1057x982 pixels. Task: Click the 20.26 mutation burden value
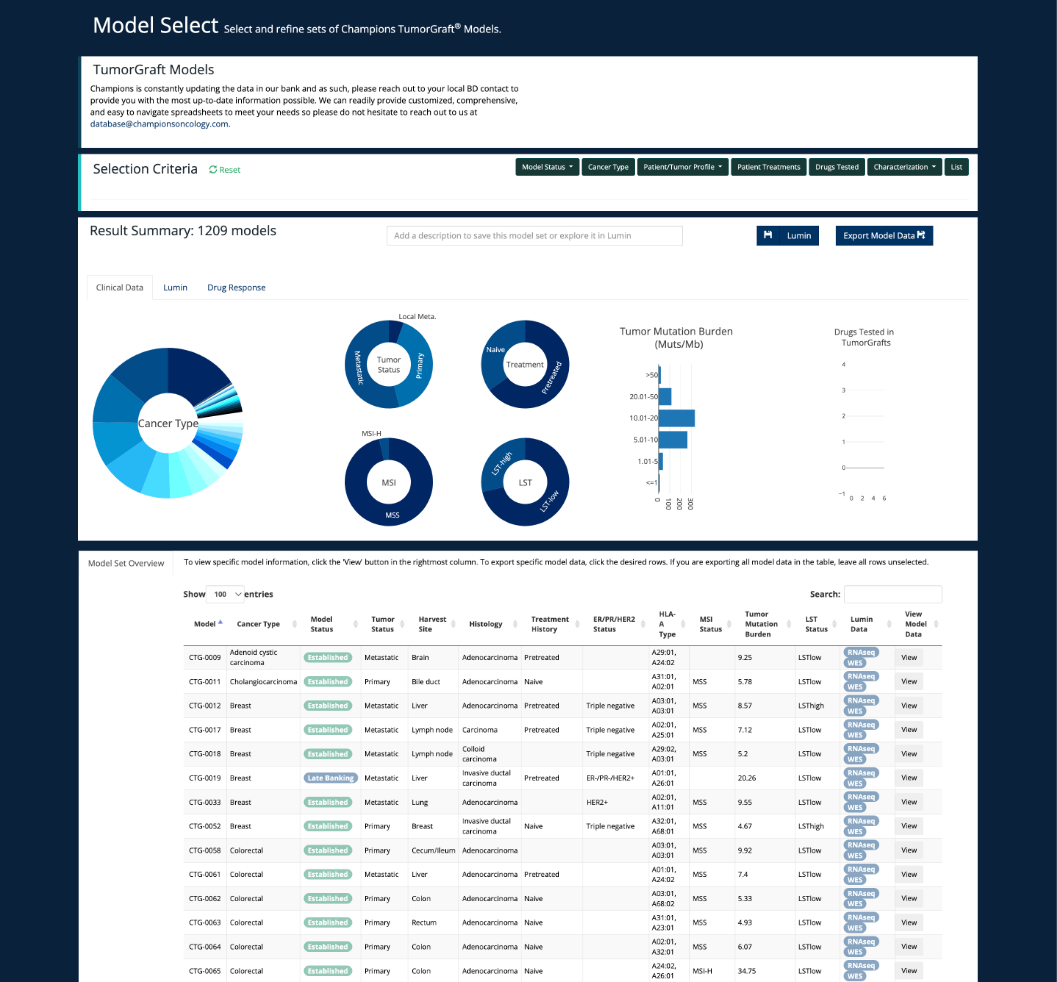[x=747, y=778]
